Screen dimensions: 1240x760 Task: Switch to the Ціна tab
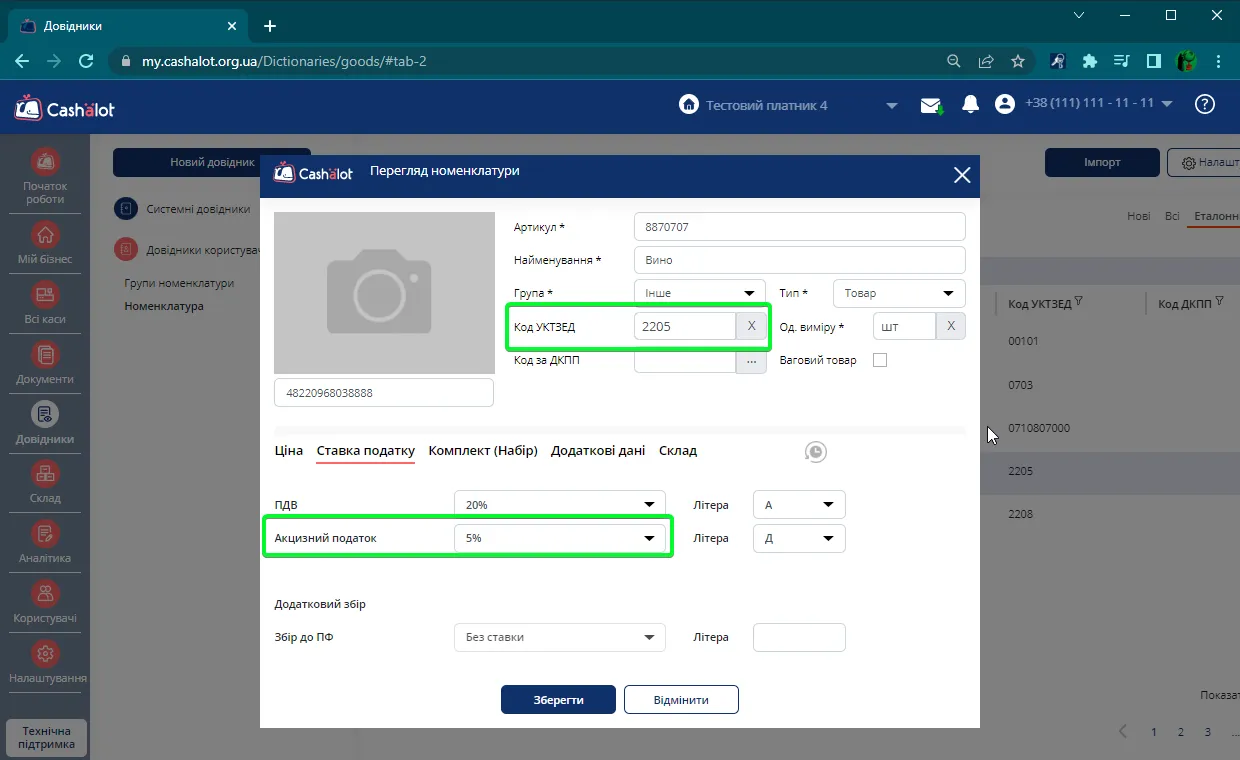click(x=289, y=451)
